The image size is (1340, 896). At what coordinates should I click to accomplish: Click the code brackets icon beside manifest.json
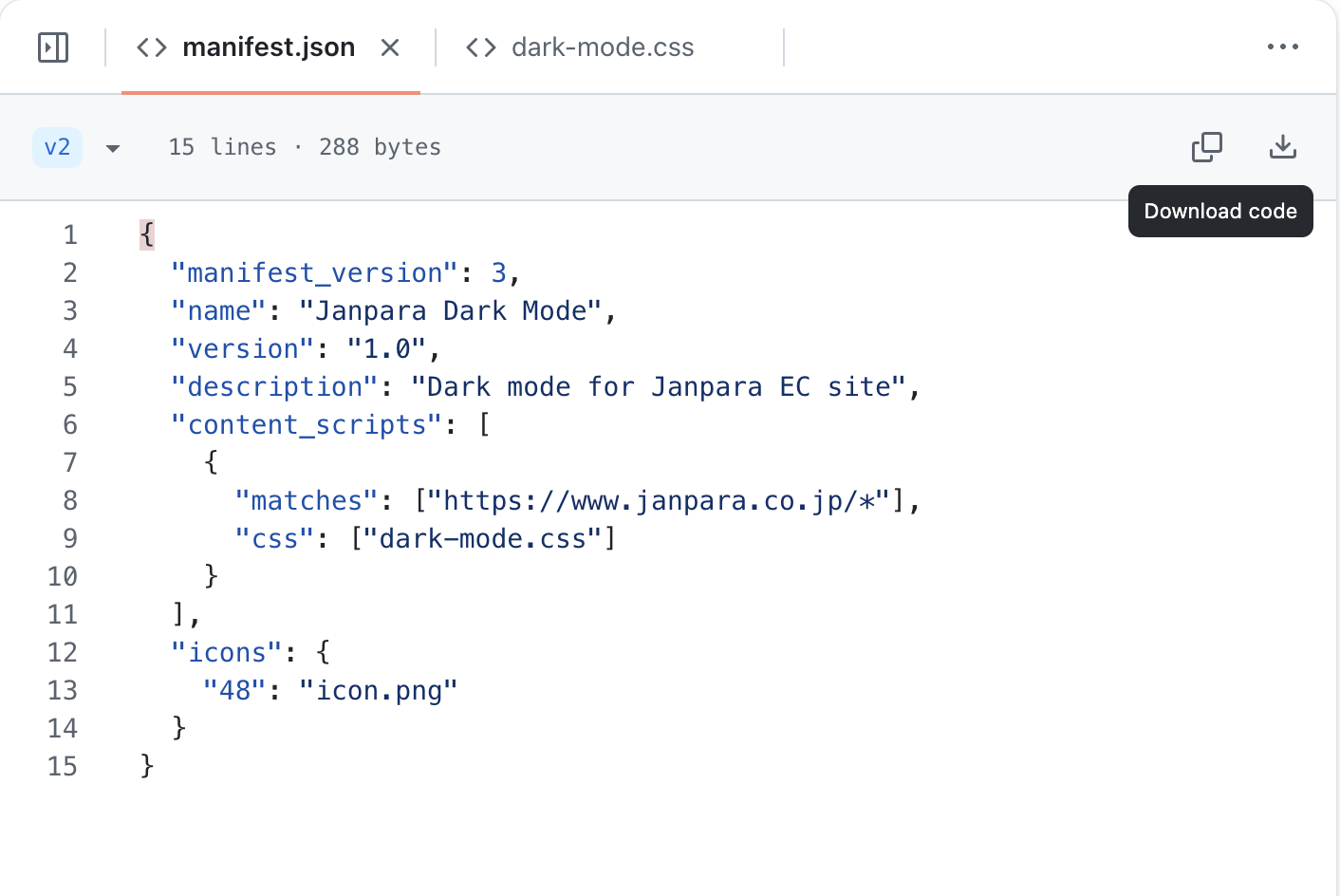pyautogui.click(x=152, y=47)
